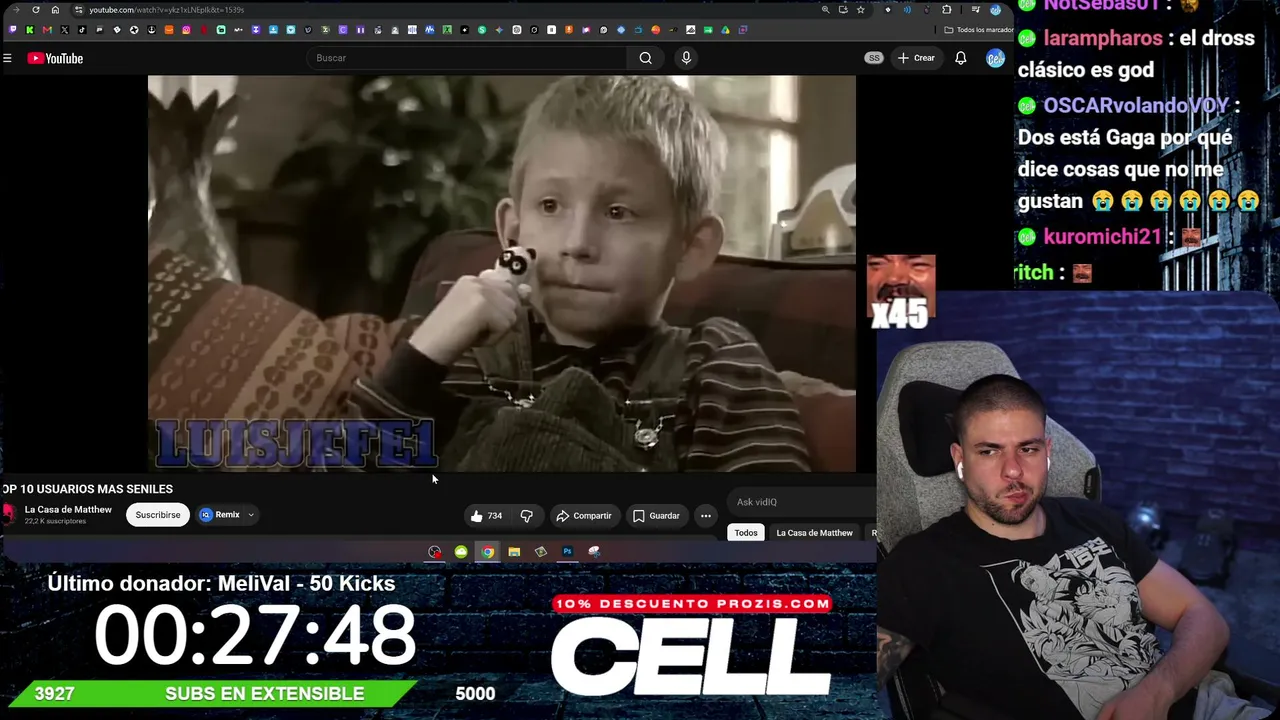
Task: Go to Chrome home page button
Action: pos(55,10)
